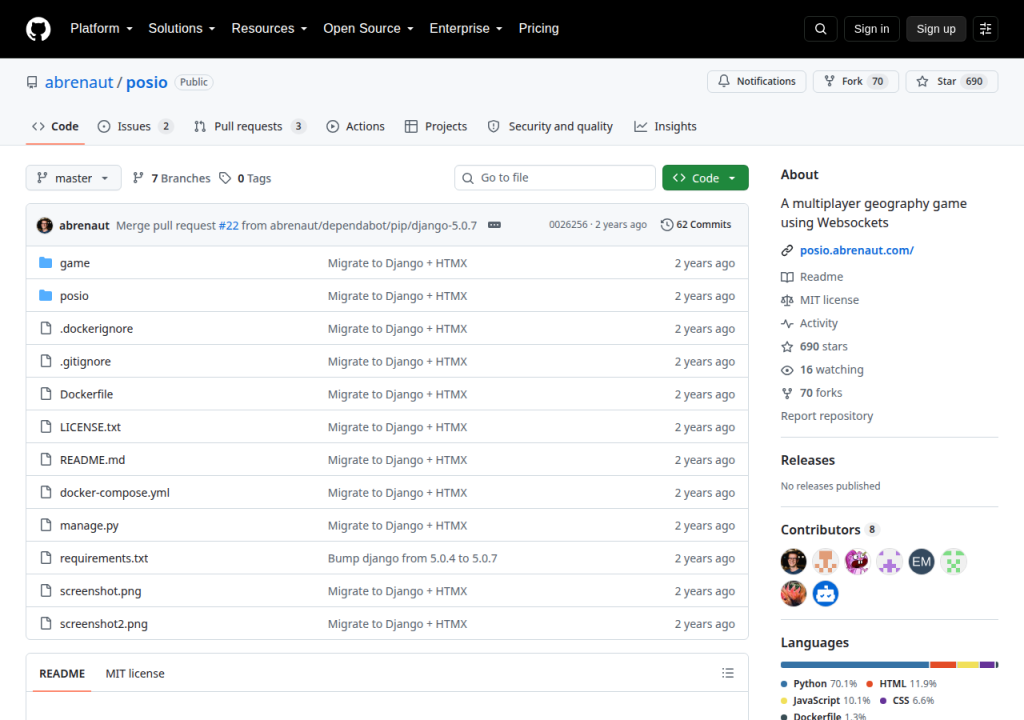Open the abrenaut owner link
Screen dimensions: 1024x720
(79, 82)
